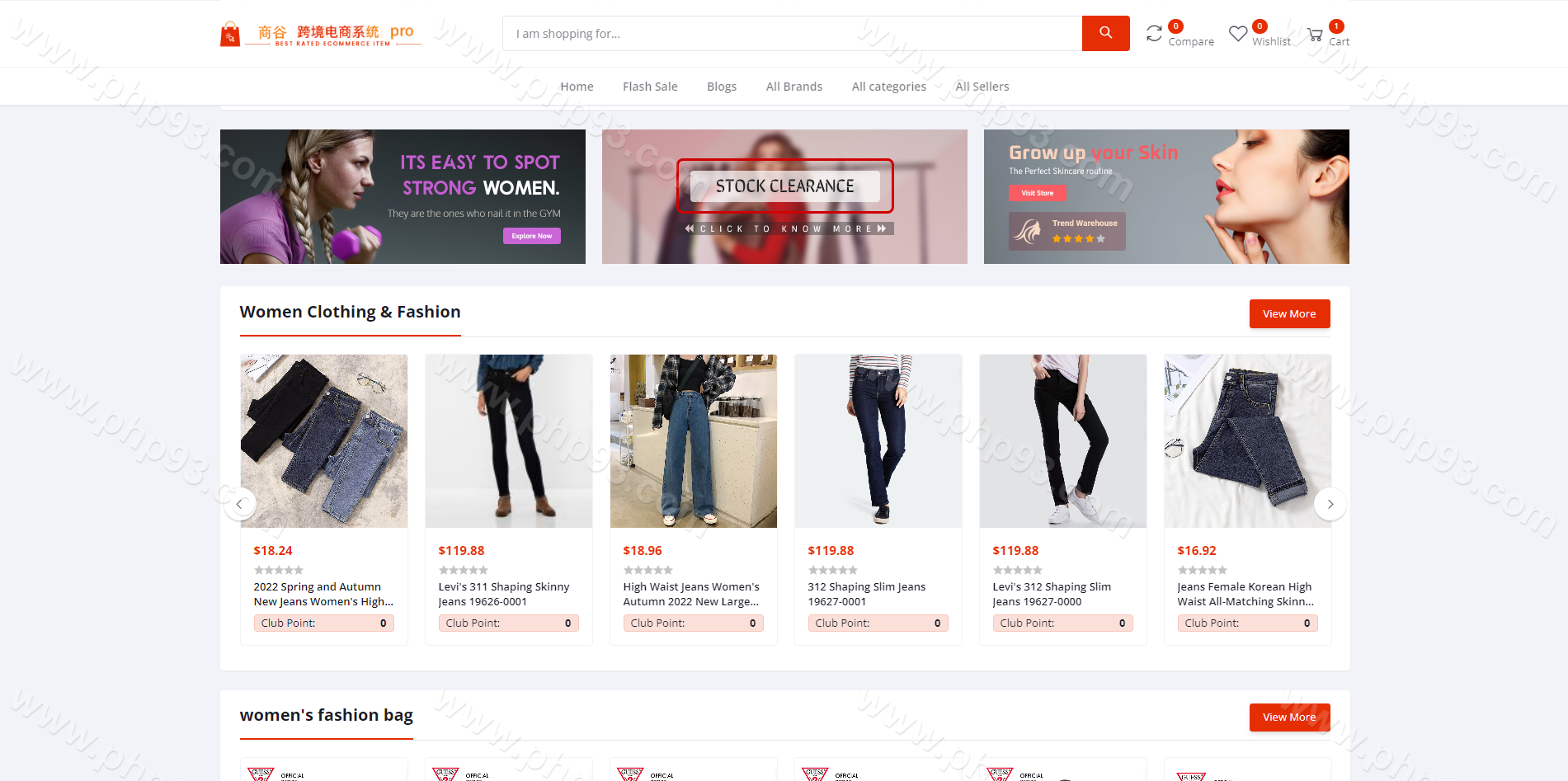Click View More for Women Clothing
The height and width of the screenshot is (781, 1568).
pyautogui.click(x=1288, y=313)
